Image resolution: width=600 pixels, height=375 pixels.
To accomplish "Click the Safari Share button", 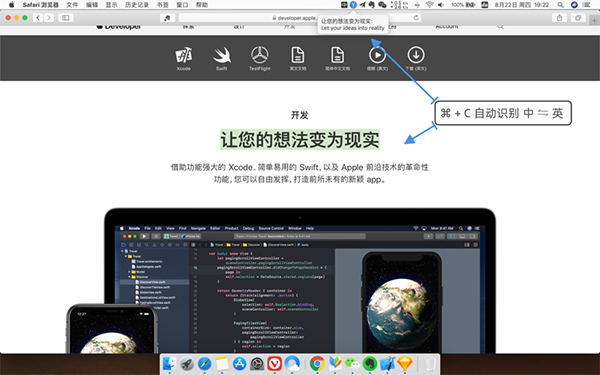I will [x=559, y=18].
